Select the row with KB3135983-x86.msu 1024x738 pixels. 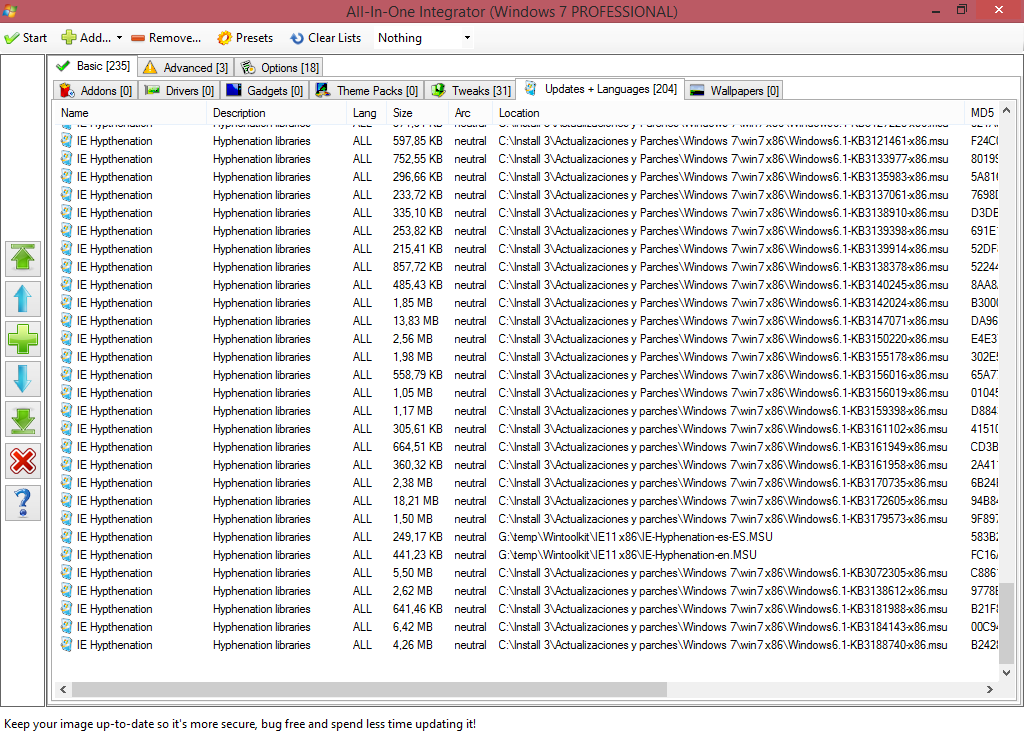coord(526,177)
